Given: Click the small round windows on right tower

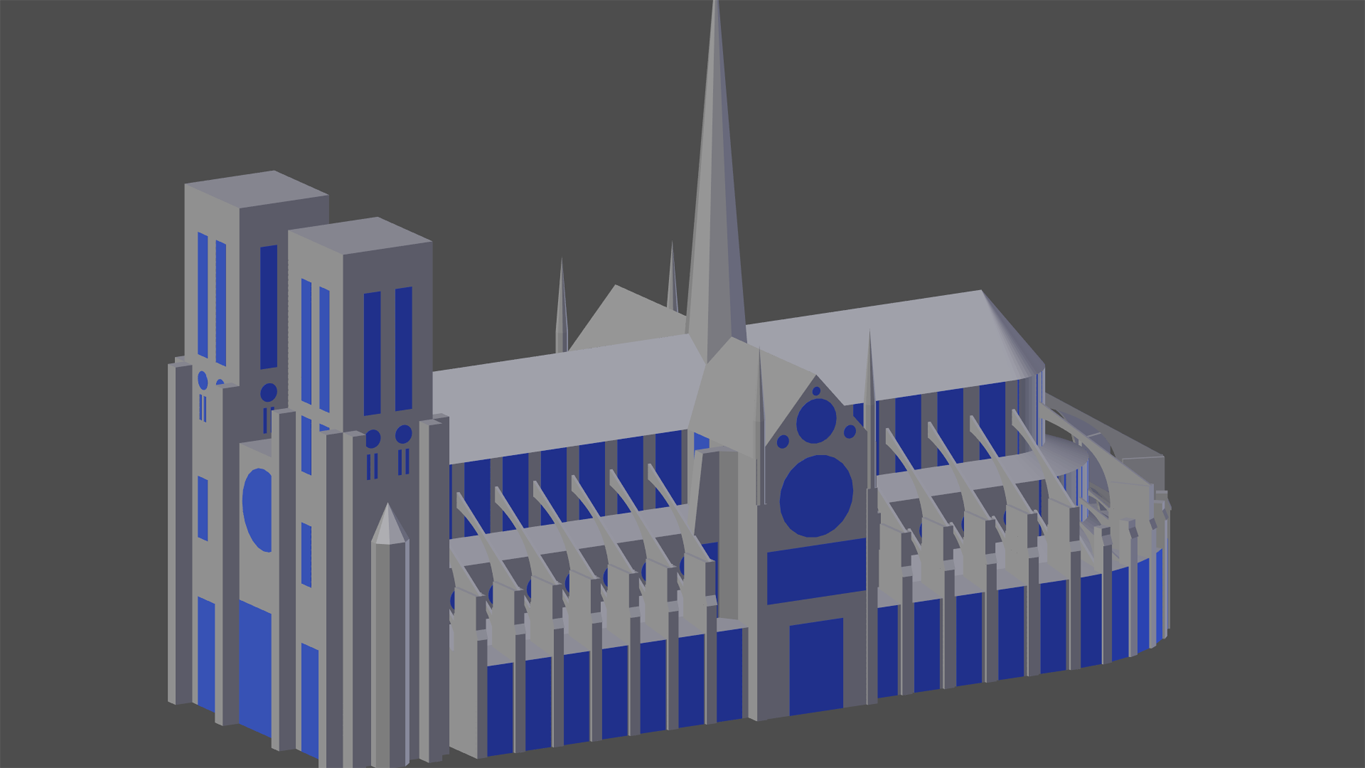Looking at the screenshot, I should [388, 436].
